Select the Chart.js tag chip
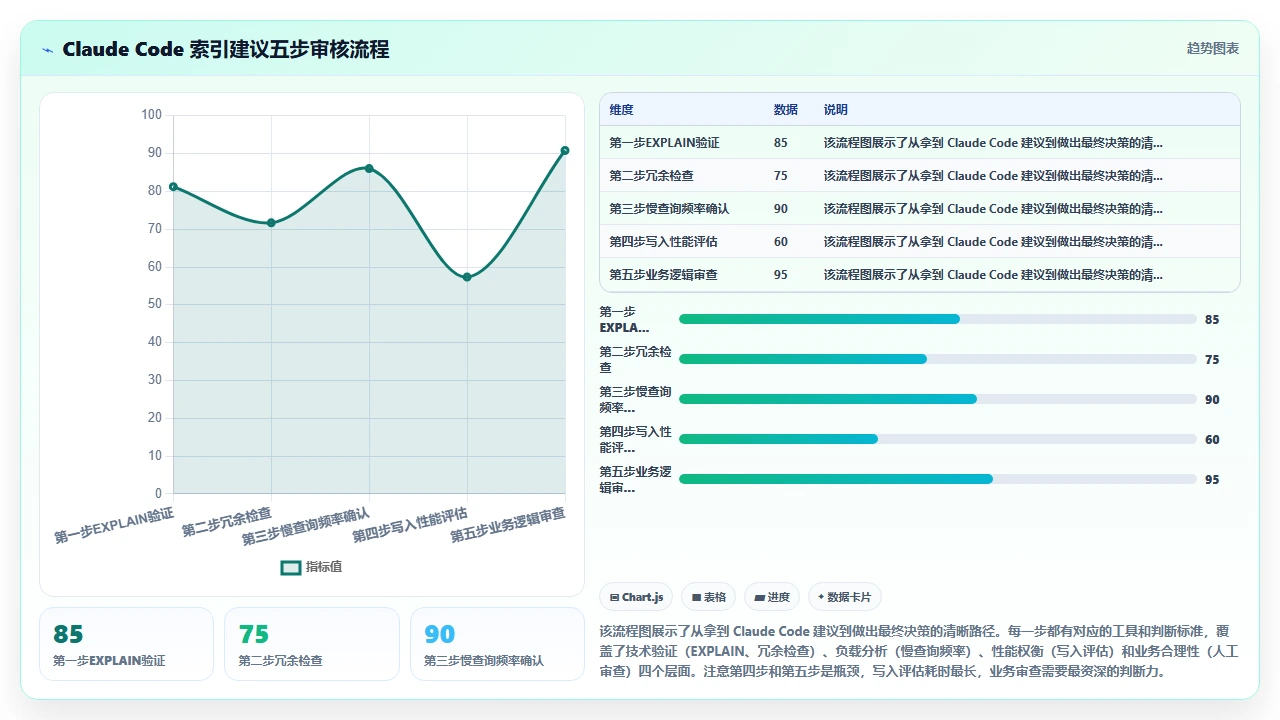 (636, 597)
